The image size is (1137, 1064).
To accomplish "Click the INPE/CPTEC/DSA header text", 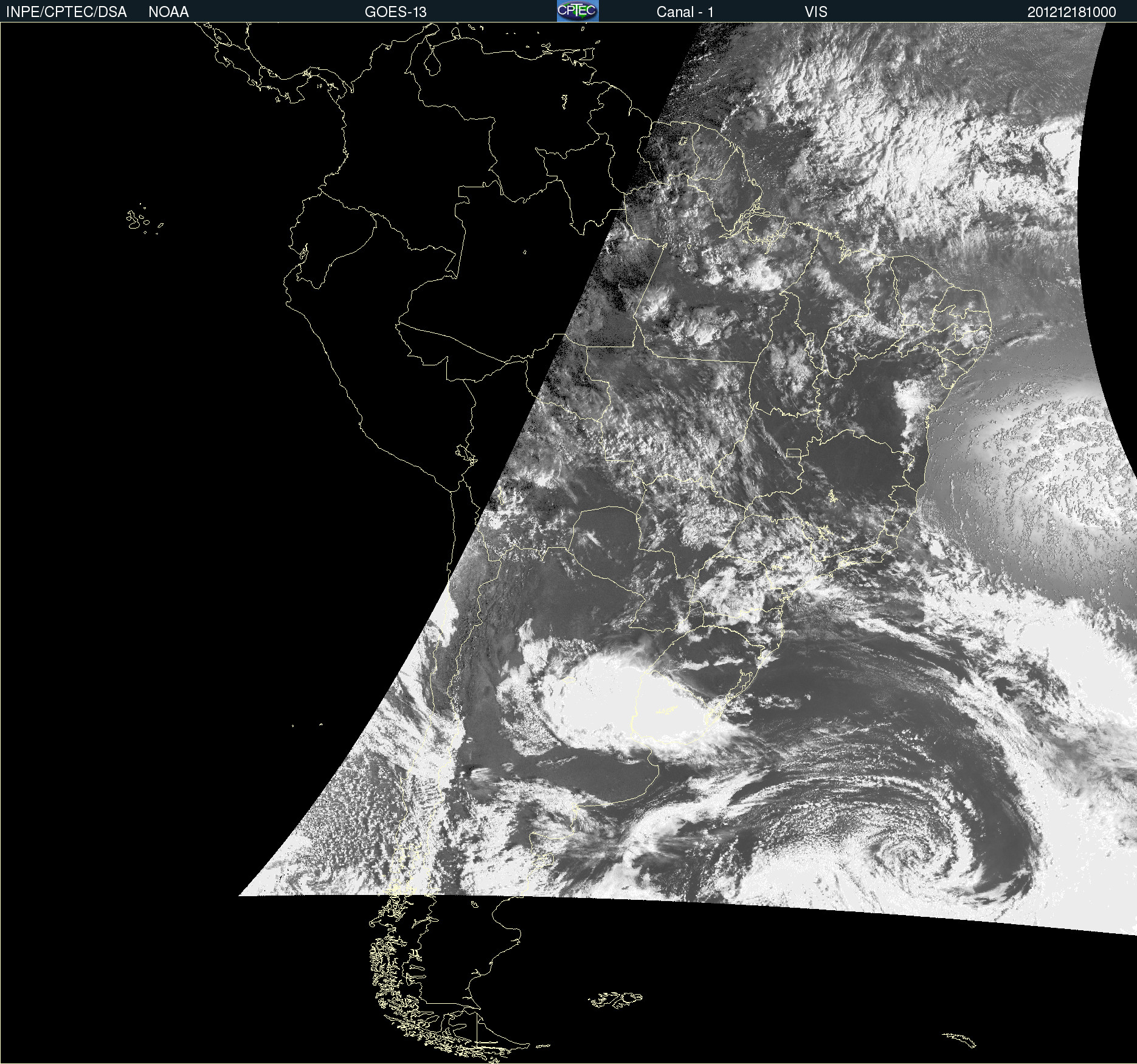I will (66, 12).
